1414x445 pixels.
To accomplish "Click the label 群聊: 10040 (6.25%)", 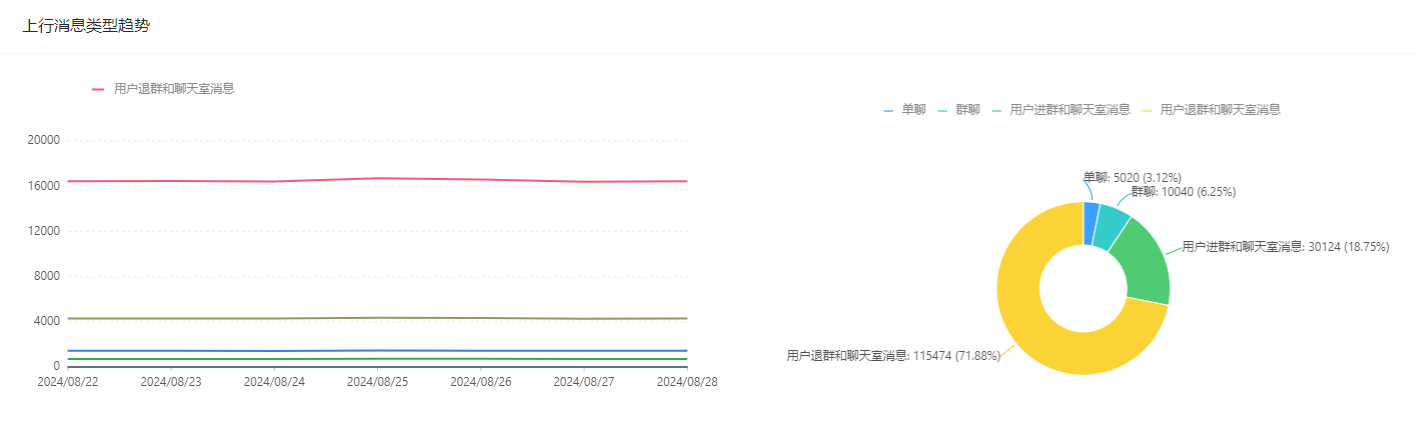I will point(1183,192).
